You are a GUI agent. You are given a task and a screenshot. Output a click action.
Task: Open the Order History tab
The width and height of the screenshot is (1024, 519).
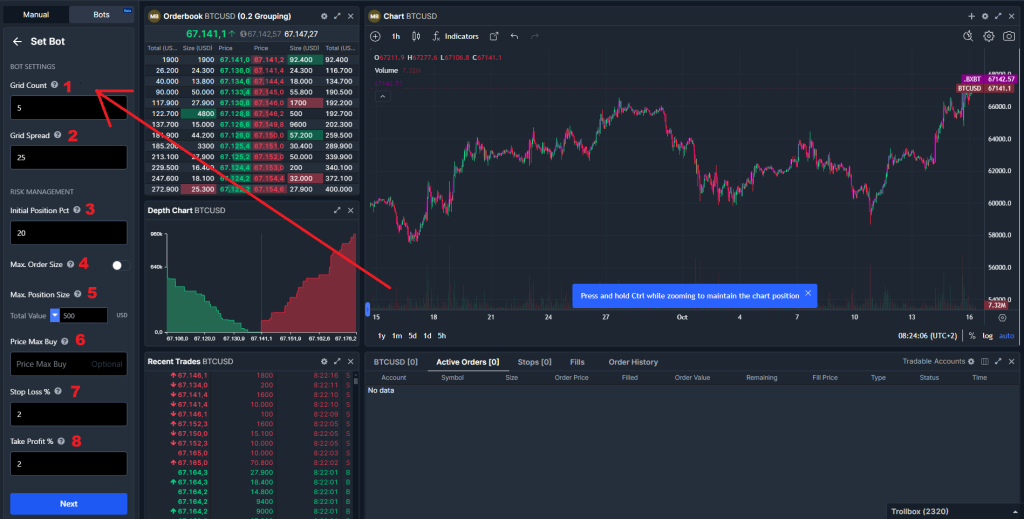point(633,361)
